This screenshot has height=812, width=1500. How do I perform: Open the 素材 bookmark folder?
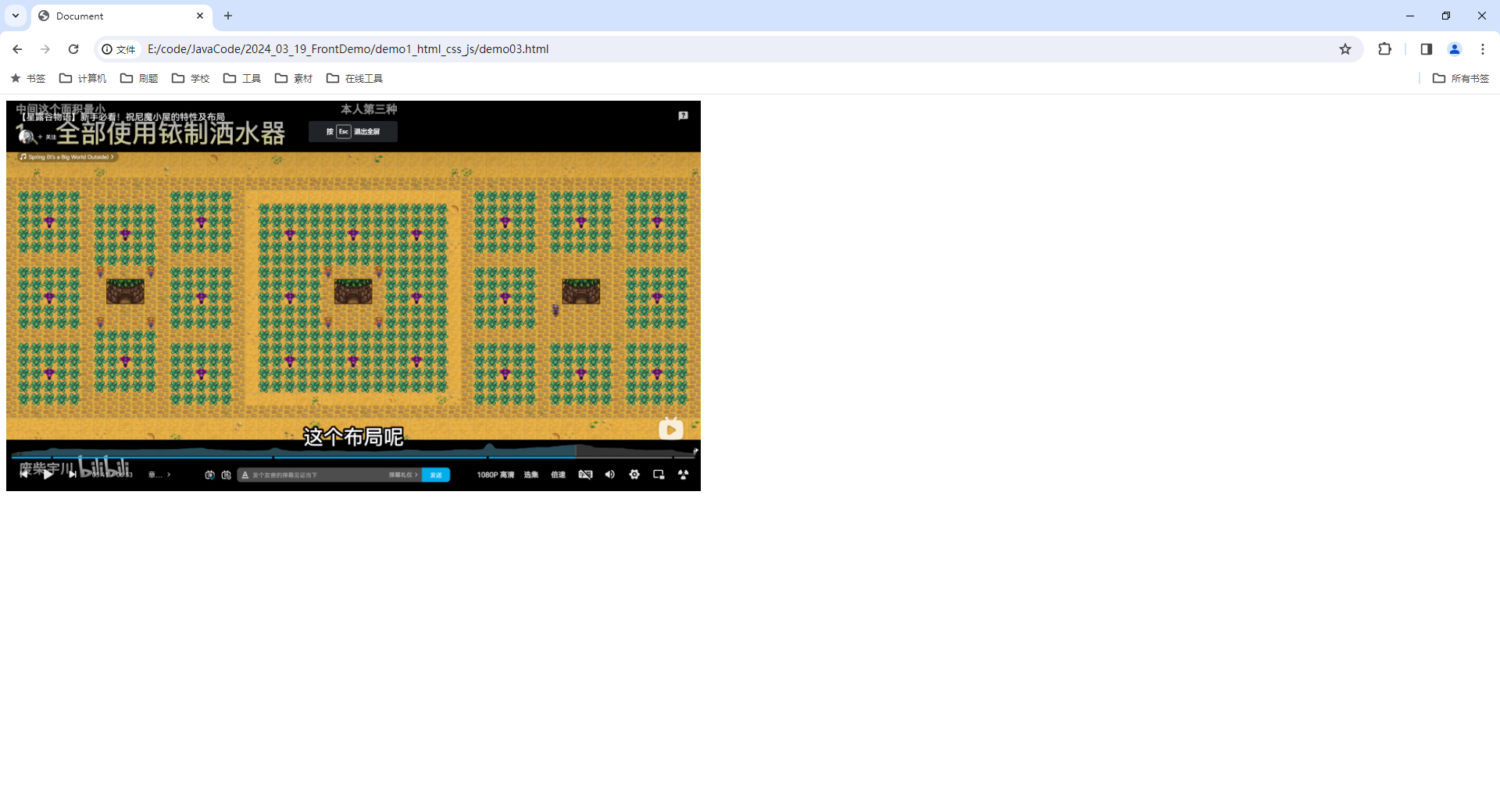pyautogui.click(x=294, y=78)
